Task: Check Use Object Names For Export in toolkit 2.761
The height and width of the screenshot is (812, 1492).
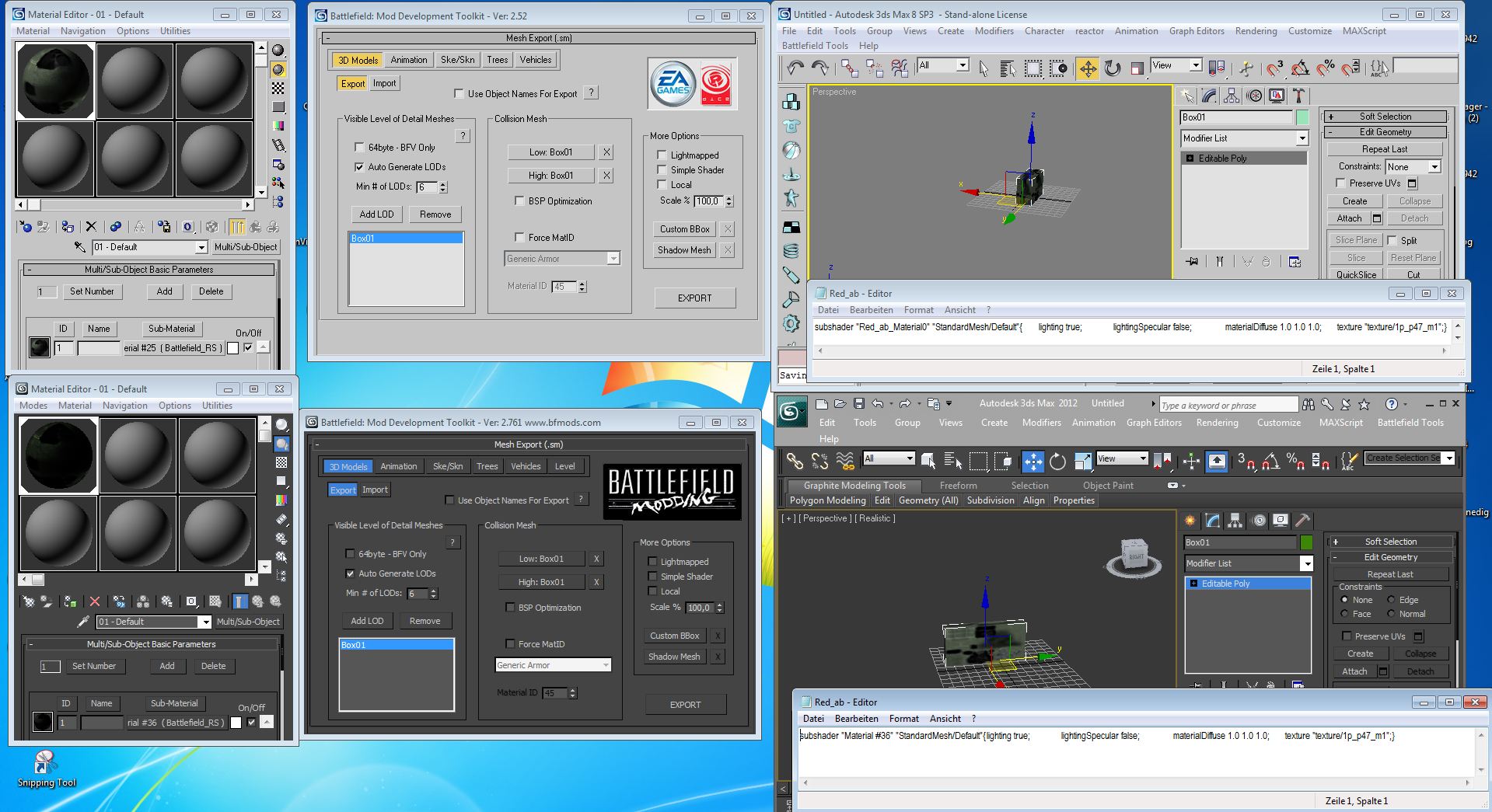Action: tap(449, 500)
